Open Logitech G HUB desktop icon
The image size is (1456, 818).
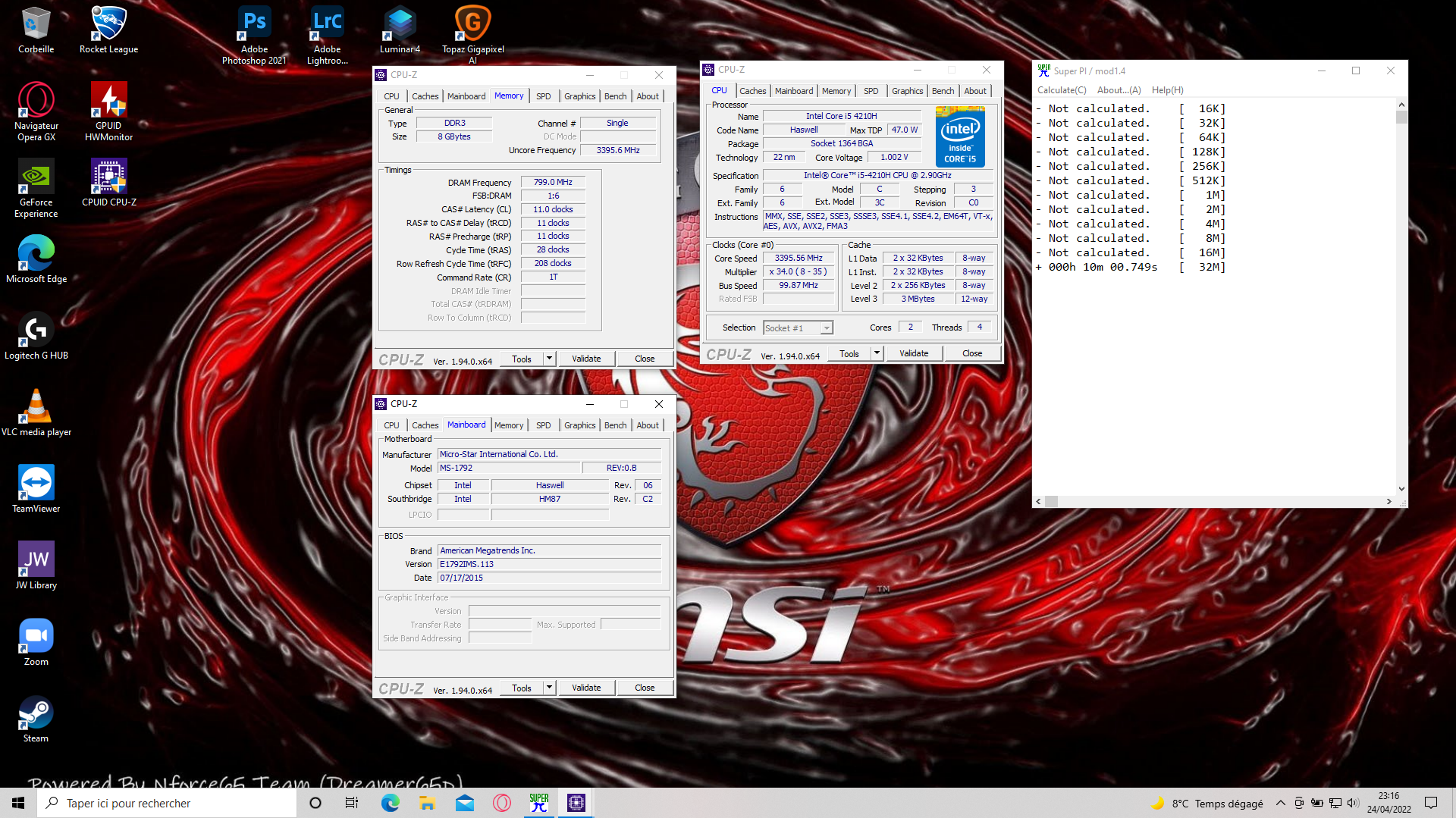(x=36, y=336)
